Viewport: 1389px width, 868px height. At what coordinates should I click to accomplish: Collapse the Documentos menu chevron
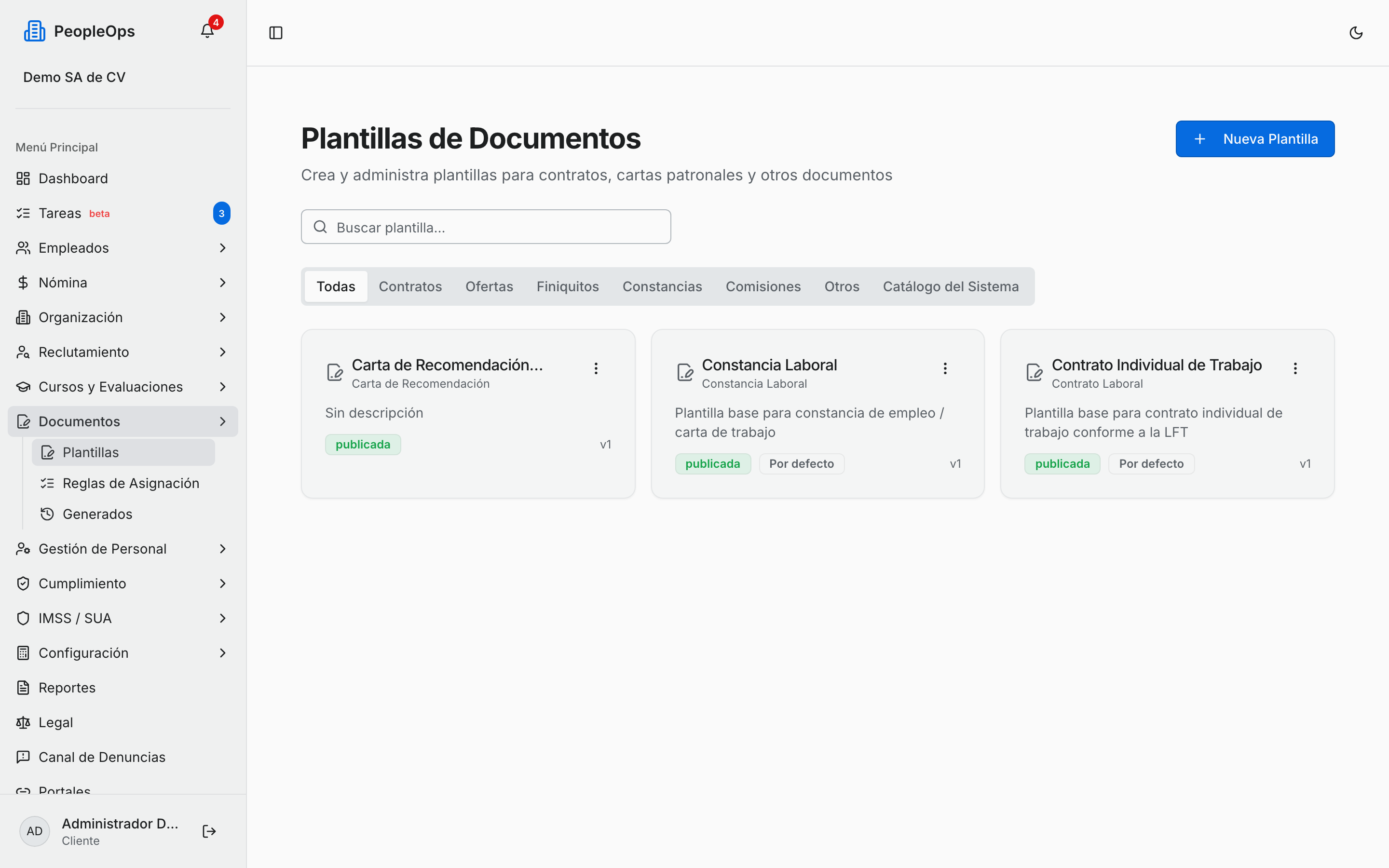click(x=223, y=421)
